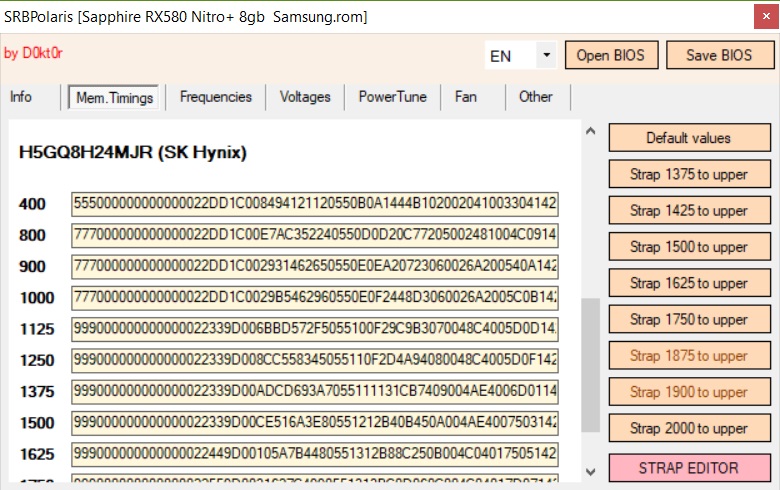Click Default values button
Viewport: 780px width, 490px height.
pos(689,138)
